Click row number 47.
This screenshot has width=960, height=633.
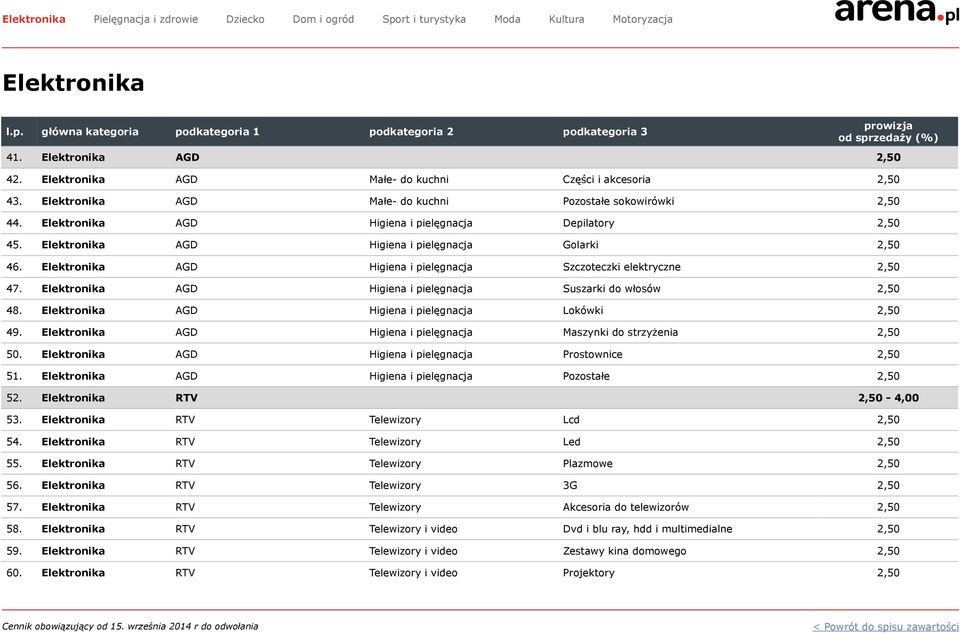(x=14, y=289)
